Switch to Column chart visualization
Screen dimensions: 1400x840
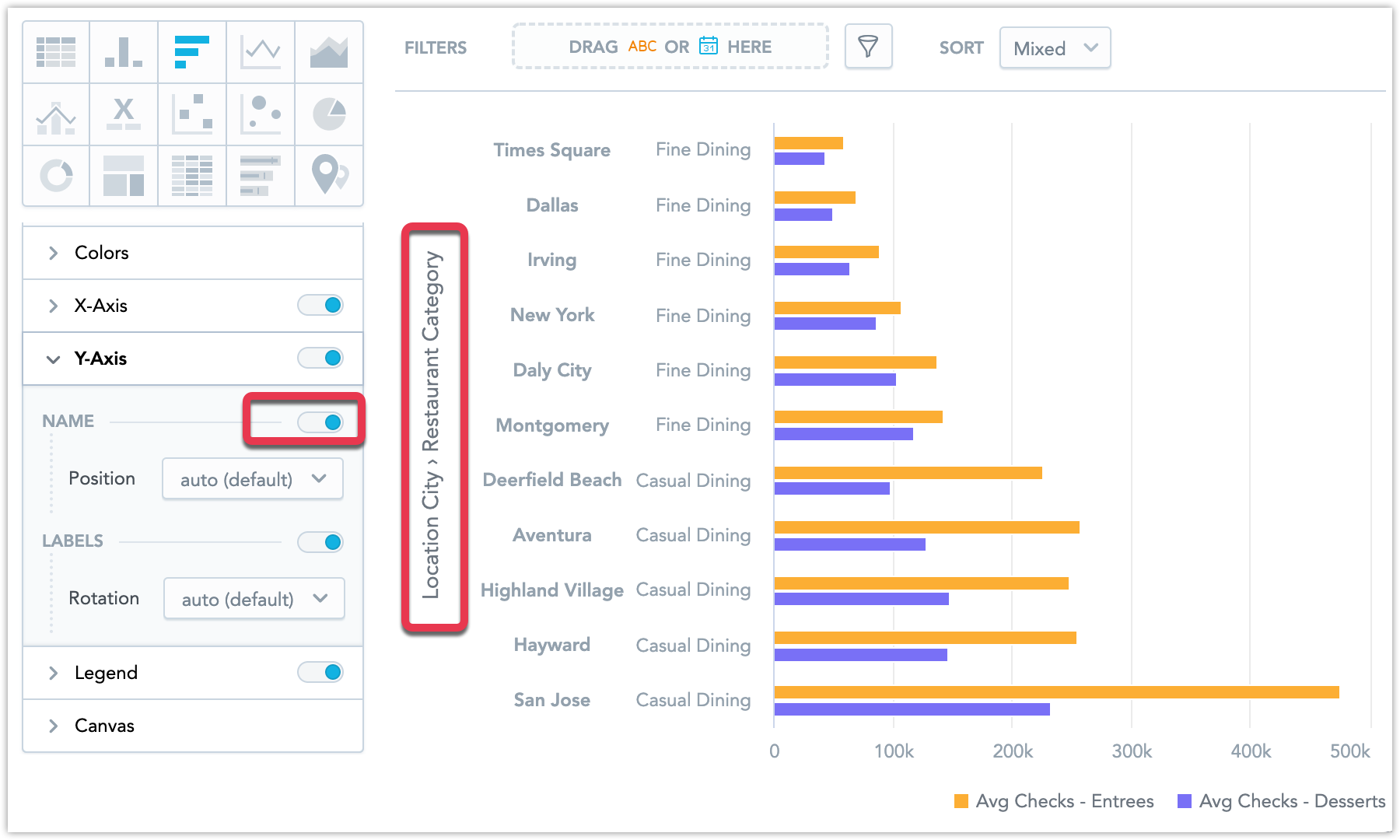(124, 52)
